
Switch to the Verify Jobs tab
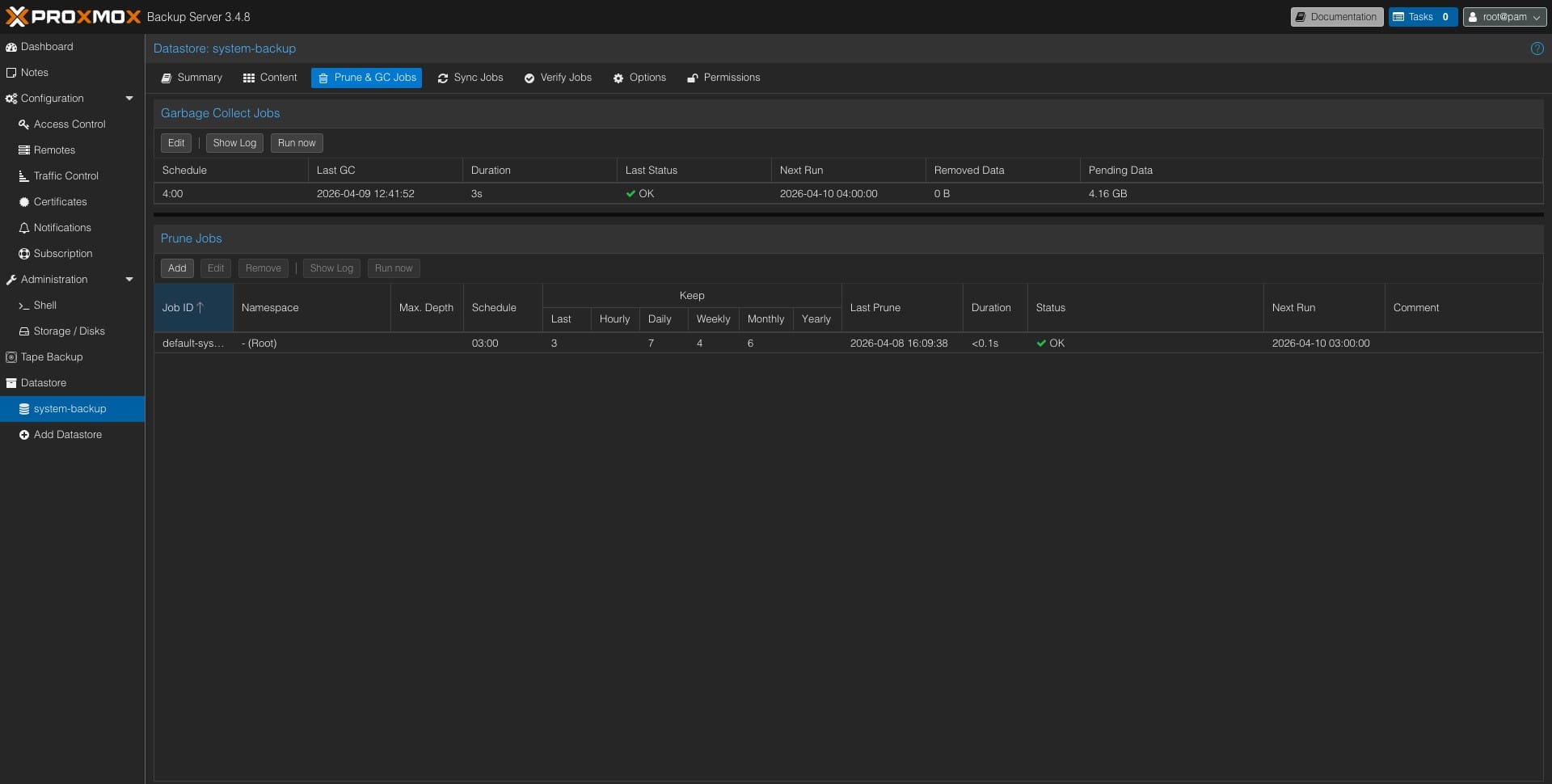pyautogui.click(x=558, y=78)
